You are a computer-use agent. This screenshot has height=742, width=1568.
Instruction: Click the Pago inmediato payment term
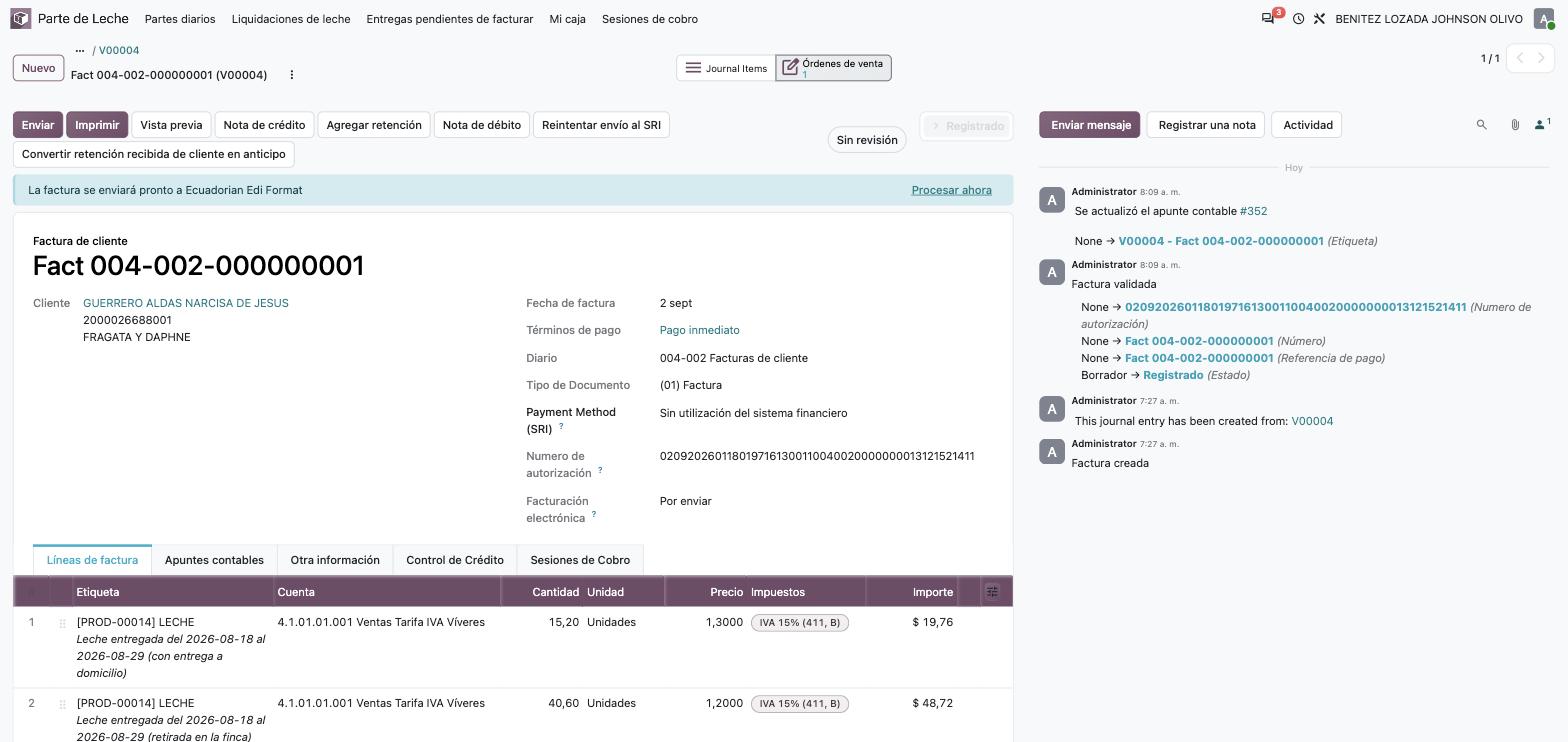pyautogui.click(x=700, y=330)
